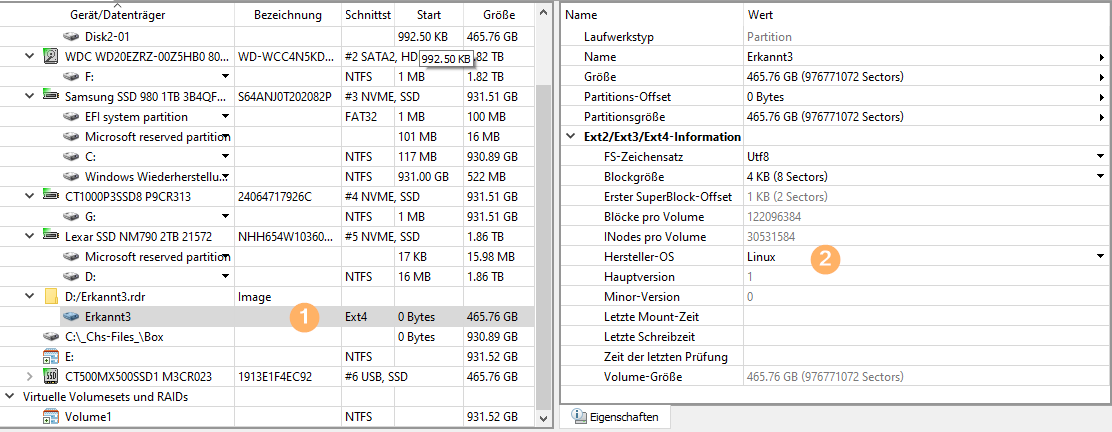
Task: Open the FS-Zeichensatz Utf8 dropdown
Action: 1100,157
